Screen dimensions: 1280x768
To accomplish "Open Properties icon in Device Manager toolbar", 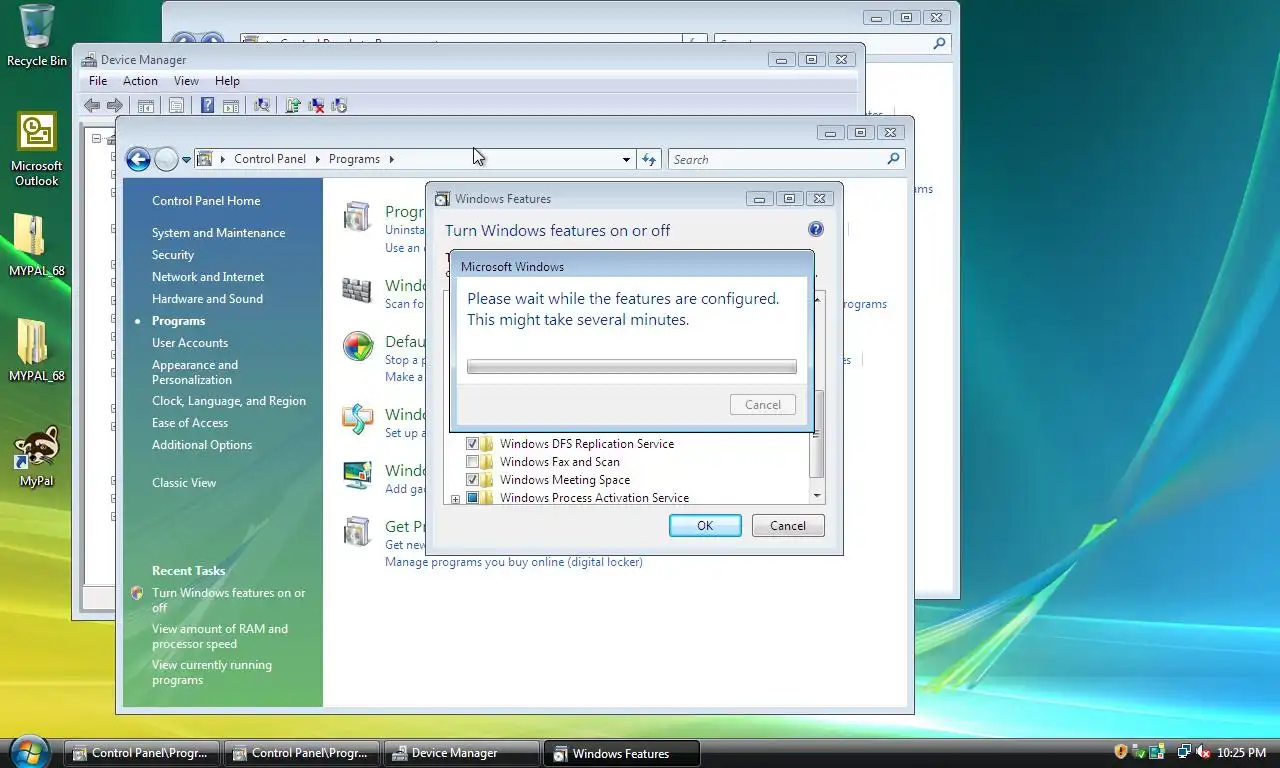I will point(176,105).
